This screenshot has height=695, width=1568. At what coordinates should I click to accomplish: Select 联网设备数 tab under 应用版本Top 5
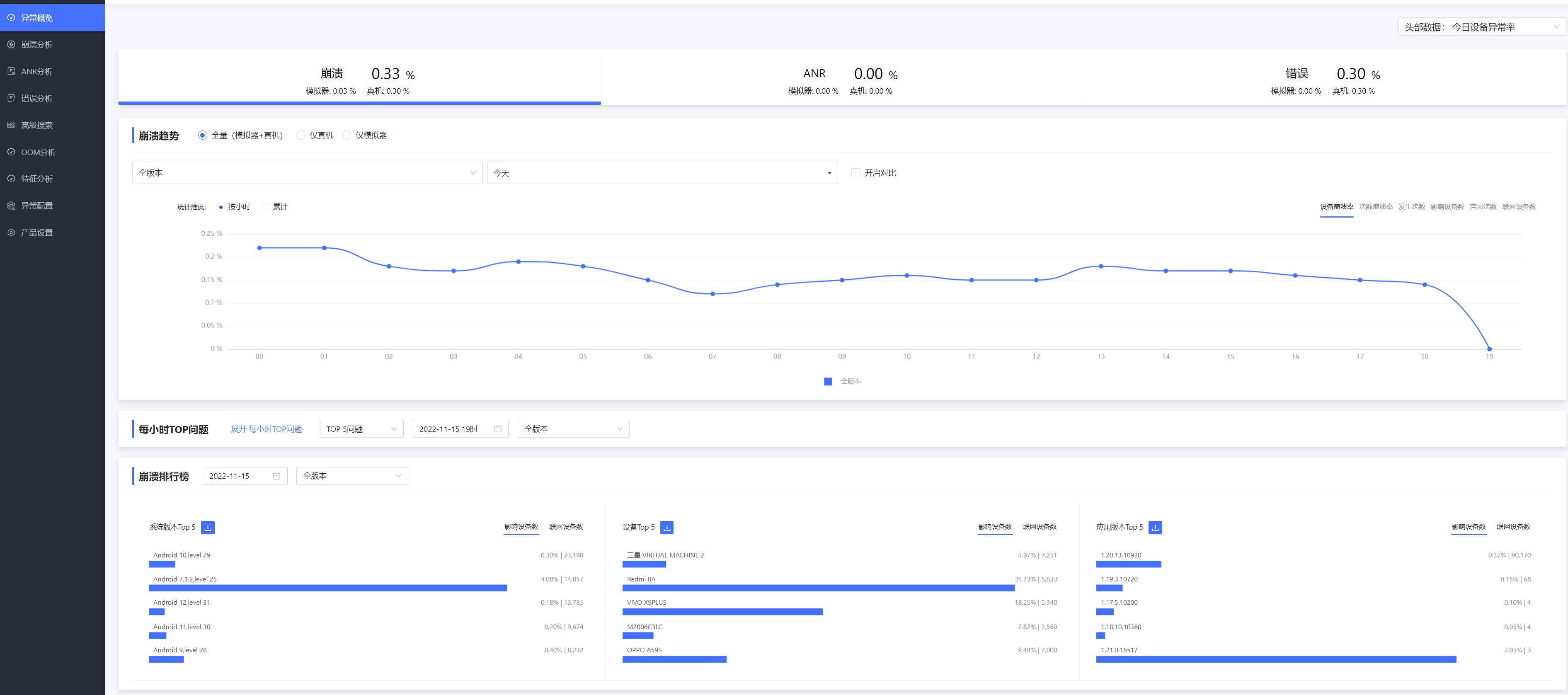point(1513,527)
